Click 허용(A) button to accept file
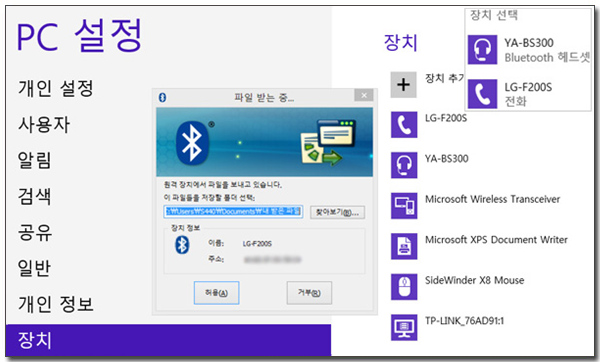The width and height of the screenshot is (600, 362). pyautogui.click(x=217, y=293)
